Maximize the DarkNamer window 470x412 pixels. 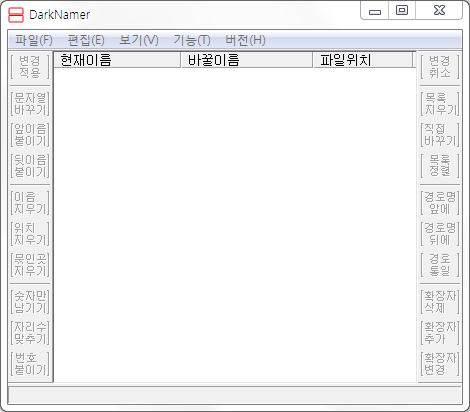coord(402,11)
